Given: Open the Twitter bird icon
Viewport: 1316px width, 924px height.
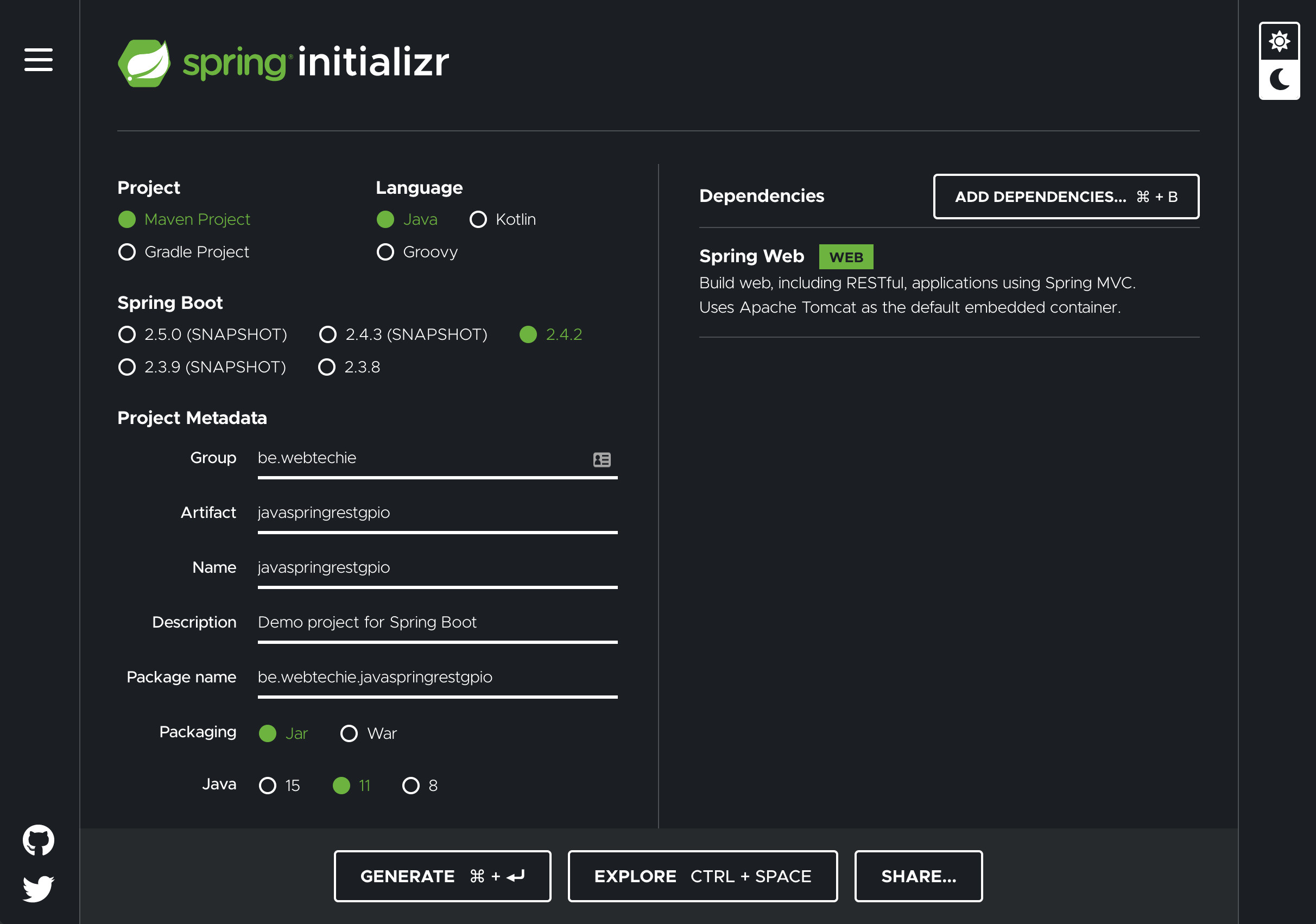Looking at the screenshot, I should [x=39, y=888].
